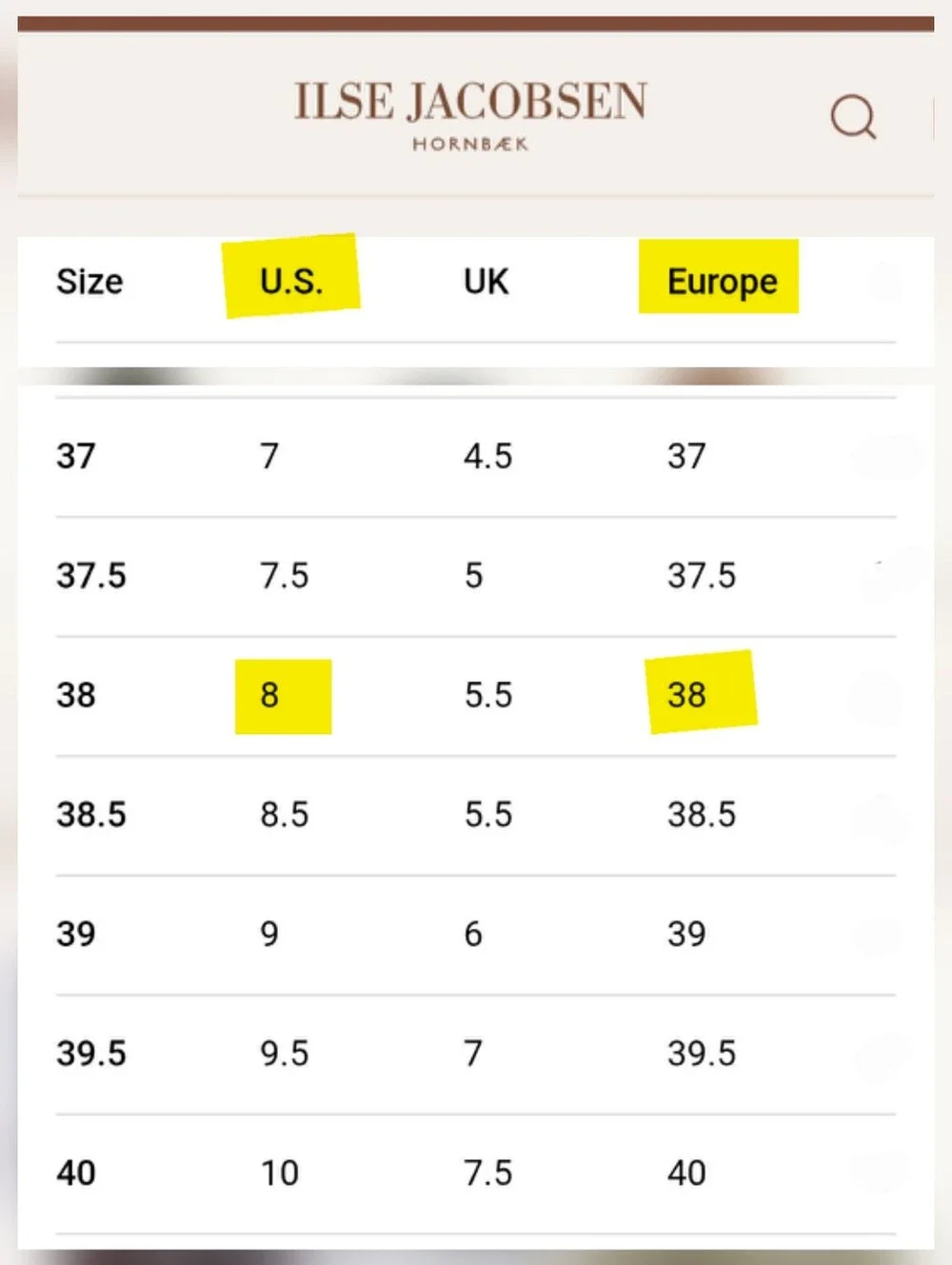
Task: Select the size 40 row label
Action: tap(76, 1173)
